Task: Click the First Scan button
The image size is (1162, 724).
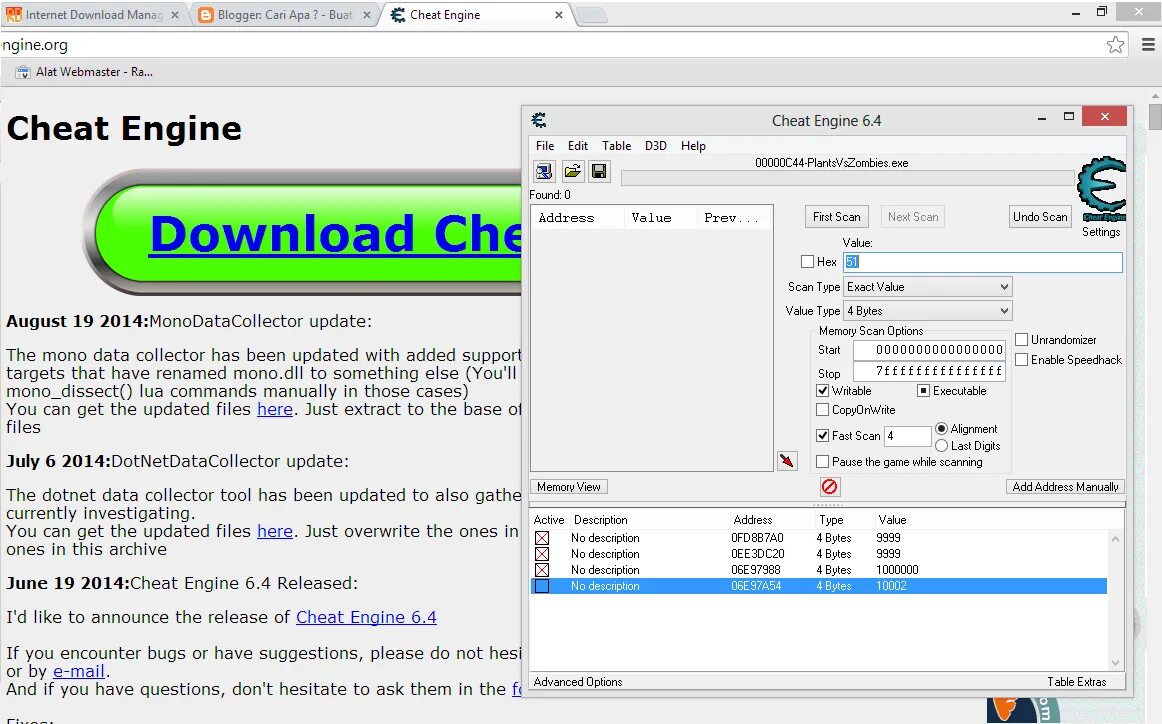Action: click(837, 217)
